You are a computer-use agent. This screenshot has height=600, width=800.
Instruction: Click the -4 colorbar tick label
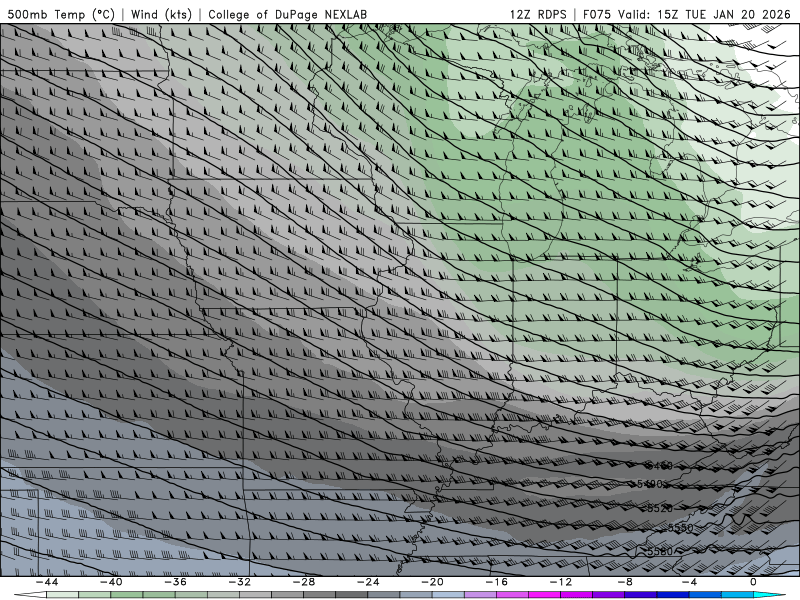coord(689,582)
